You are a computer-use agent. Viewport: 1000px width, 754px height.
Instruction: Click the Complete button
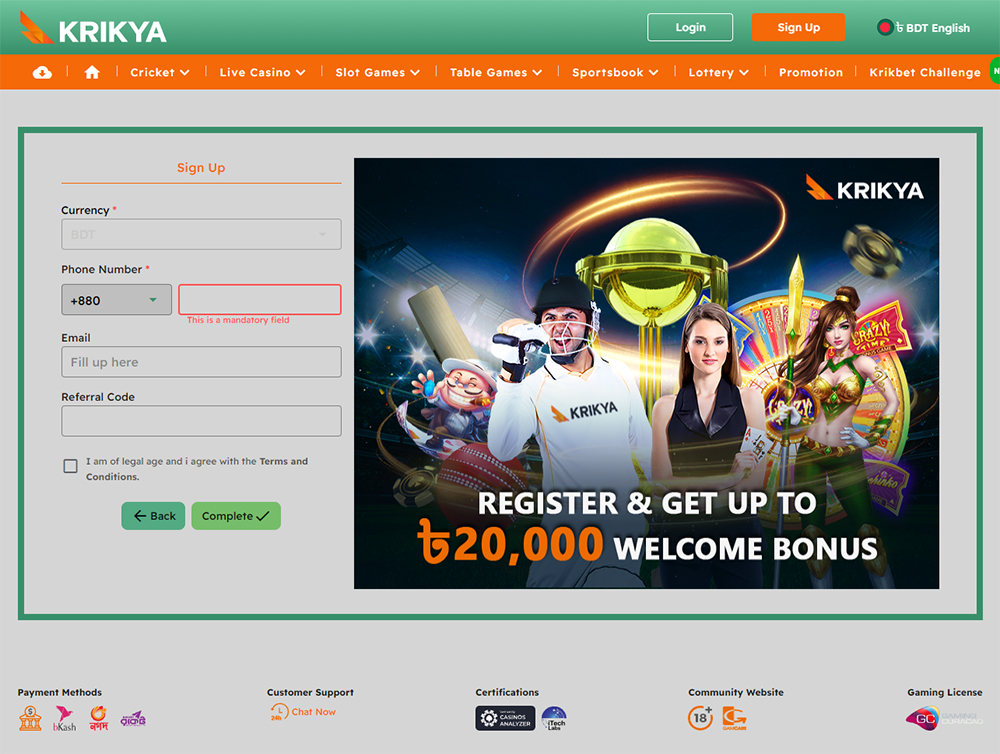pyautogui.click(x=236, y=515)
